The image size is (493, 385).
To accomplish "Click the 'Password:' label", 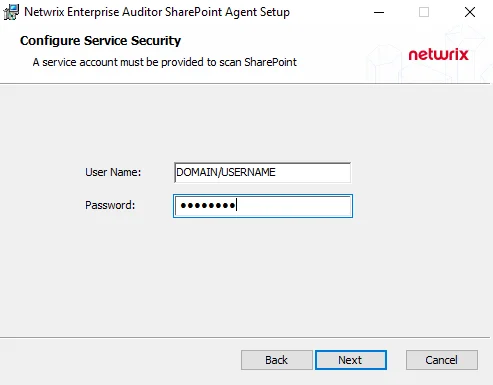I will [110, 205].
